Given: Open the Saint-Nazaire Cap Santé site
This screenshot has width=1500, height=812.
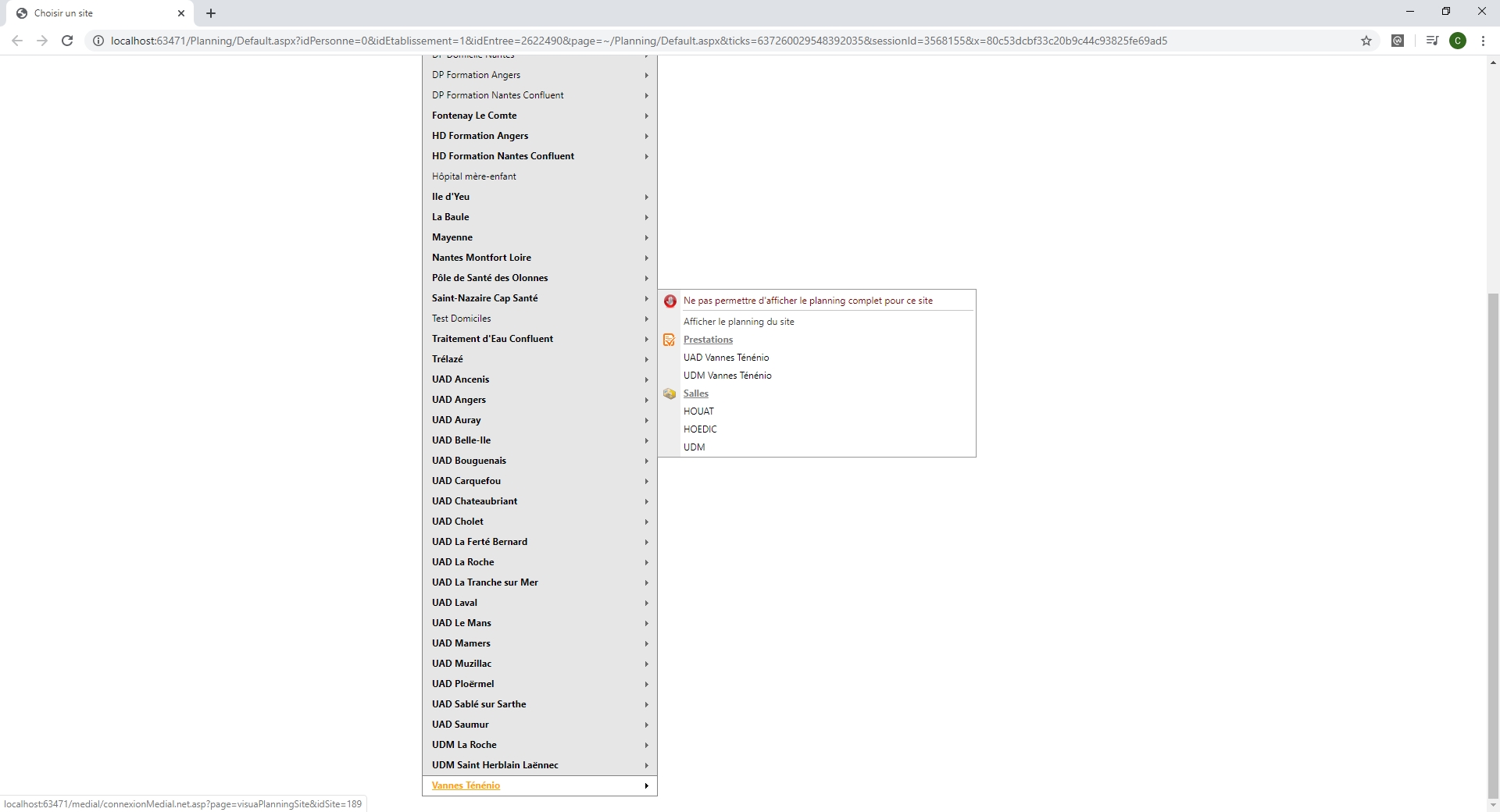Looking at the screenshot, I should point(484,298).
